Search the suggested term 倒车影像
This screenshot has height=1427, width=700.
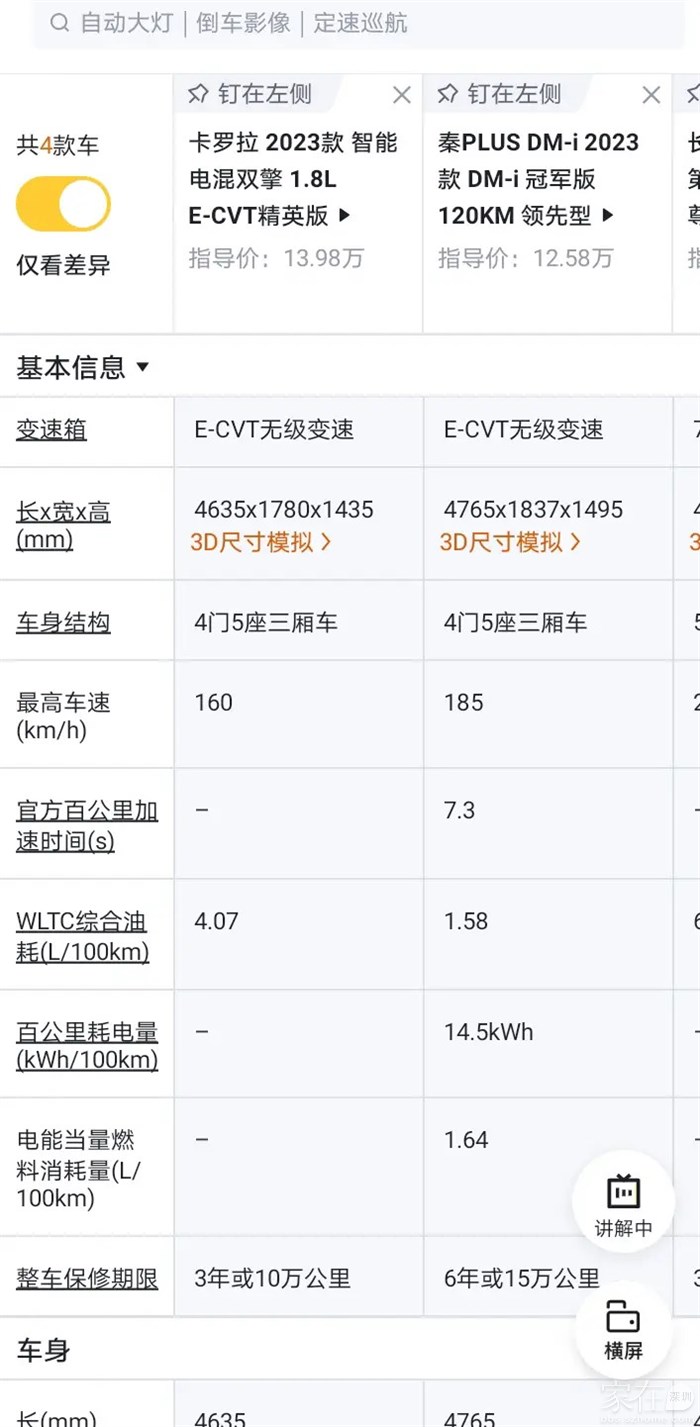pyautogui.click(x=243, y=24)
